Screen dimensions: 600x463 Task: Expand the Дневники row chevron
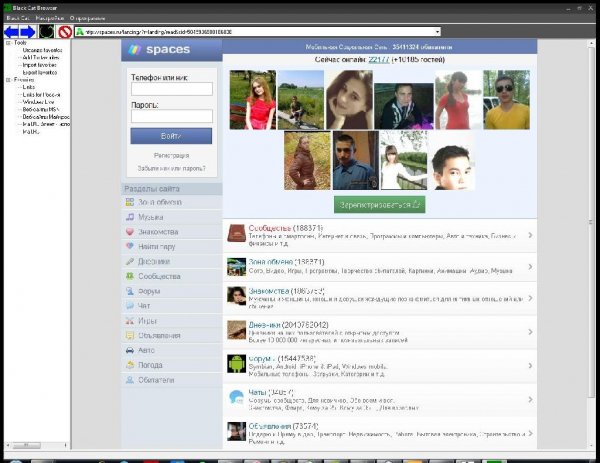point(530,332)
